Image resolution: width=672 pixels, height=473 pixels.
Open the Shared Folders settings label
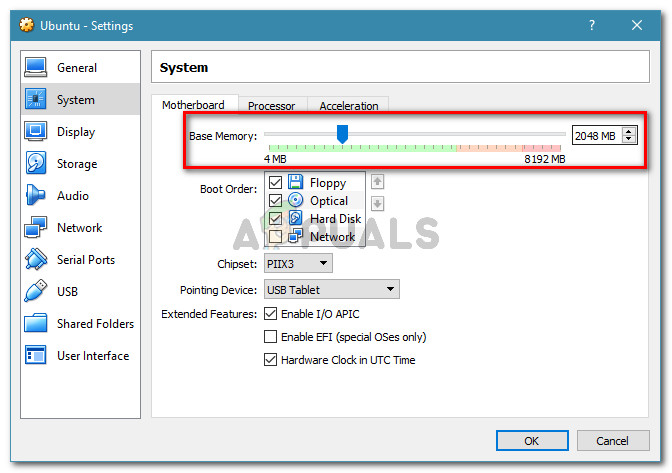pos(96,323)
